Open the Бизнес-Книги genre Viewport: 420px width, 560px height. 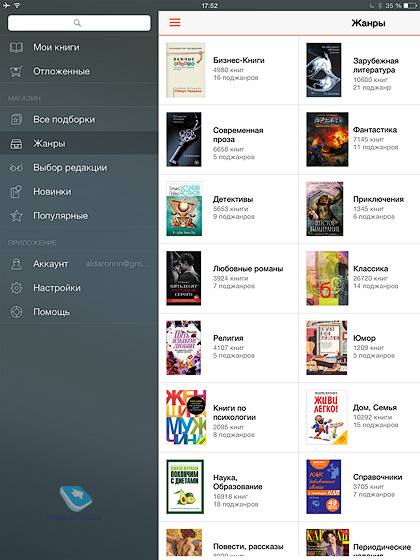pyautogui.click(x=229, y=70)
